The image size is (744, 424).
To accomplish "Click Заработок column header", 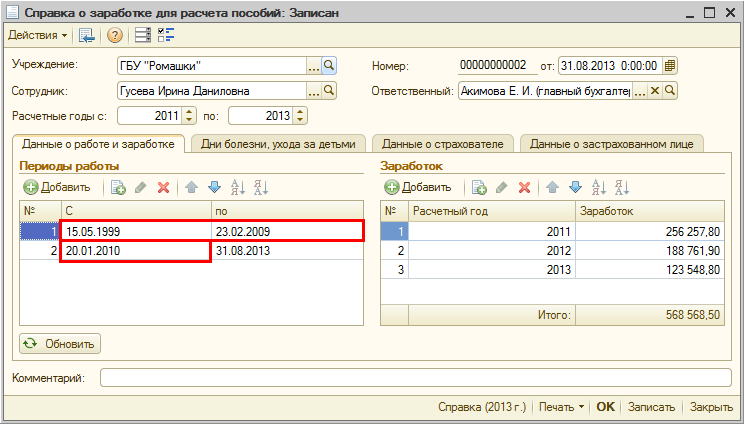I will [650, 211].
